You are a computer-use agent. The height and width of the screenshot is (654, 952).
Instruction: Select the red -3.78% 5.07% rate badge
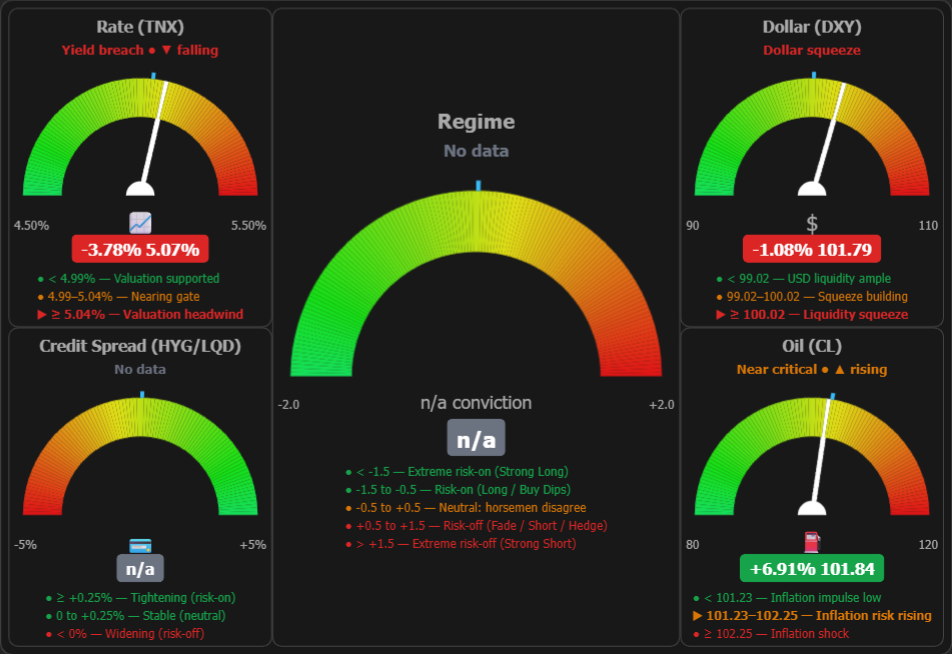pyautogui.click(x=140, y=249)
